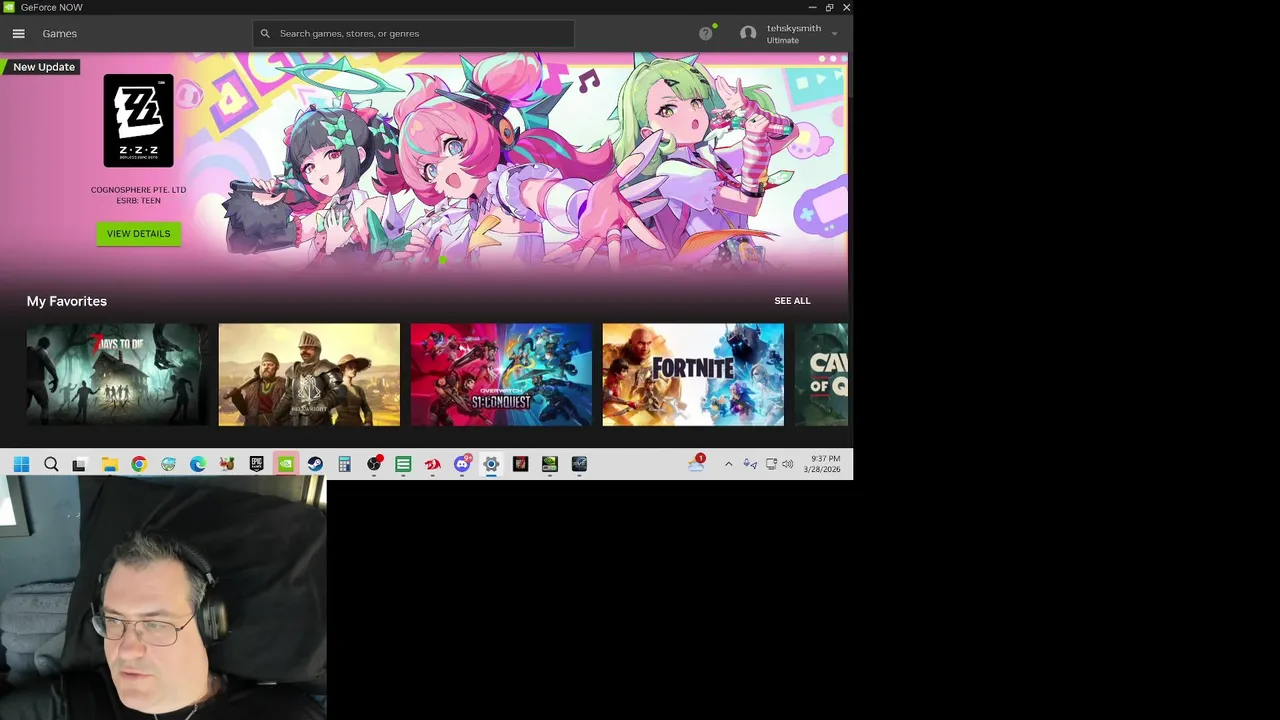
Task: Open Epic Games Launcher taskbar icon
Action: pos(256,464)
